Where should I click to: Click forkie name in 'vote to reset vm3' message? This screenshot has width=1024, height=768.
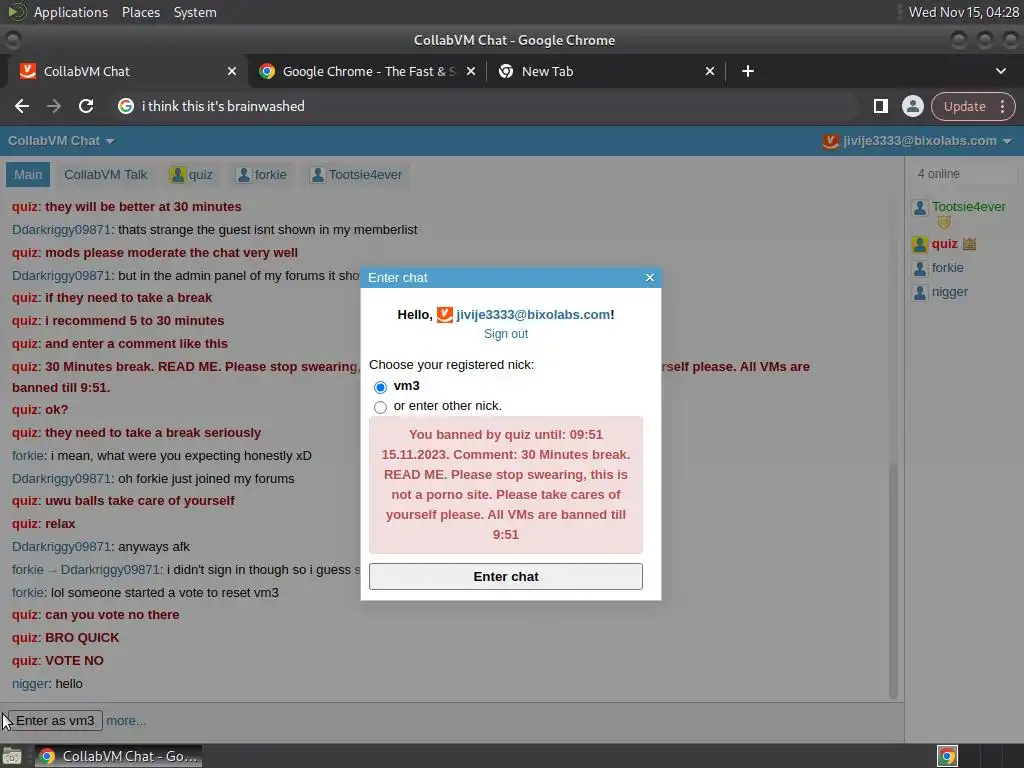pos(27,593)
